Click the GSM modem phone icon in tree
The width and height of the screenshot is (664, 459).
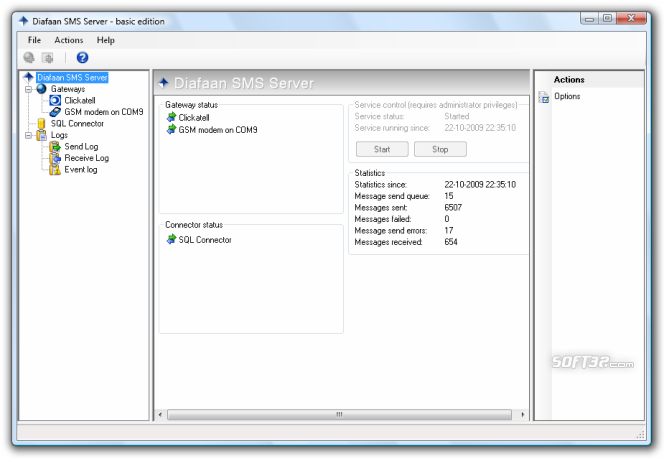55,112
